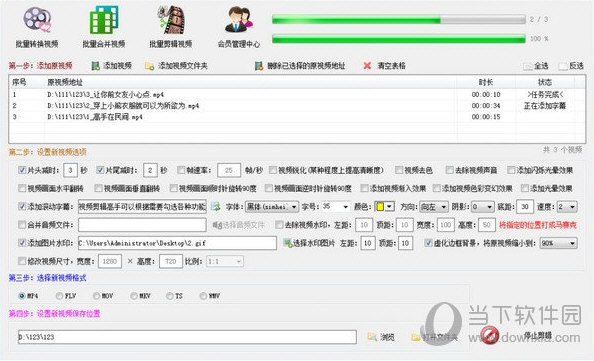Enable 添加视频色彩变幻效果 checkbox
Viewport: 594px width, 361px height.
coord(437,188)
